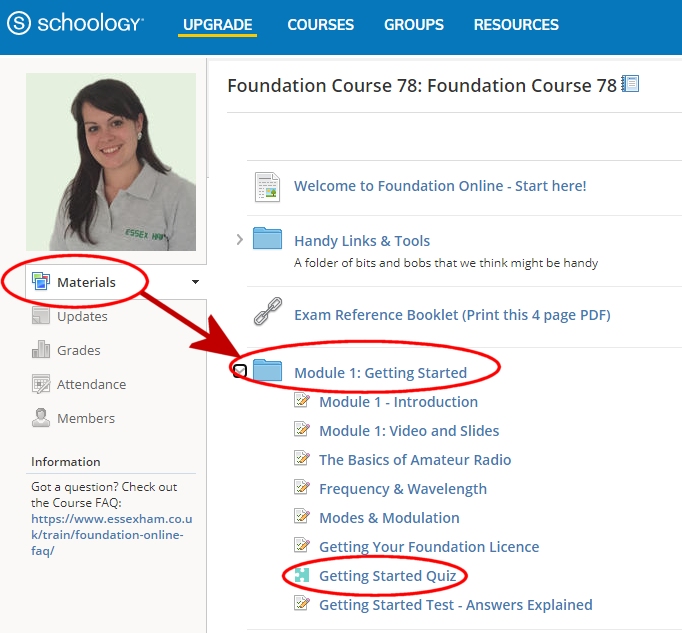Click the Getting Your Foundation Licence page icon
The height and width of the screenshot is (633, 682).
coord(302,545)
